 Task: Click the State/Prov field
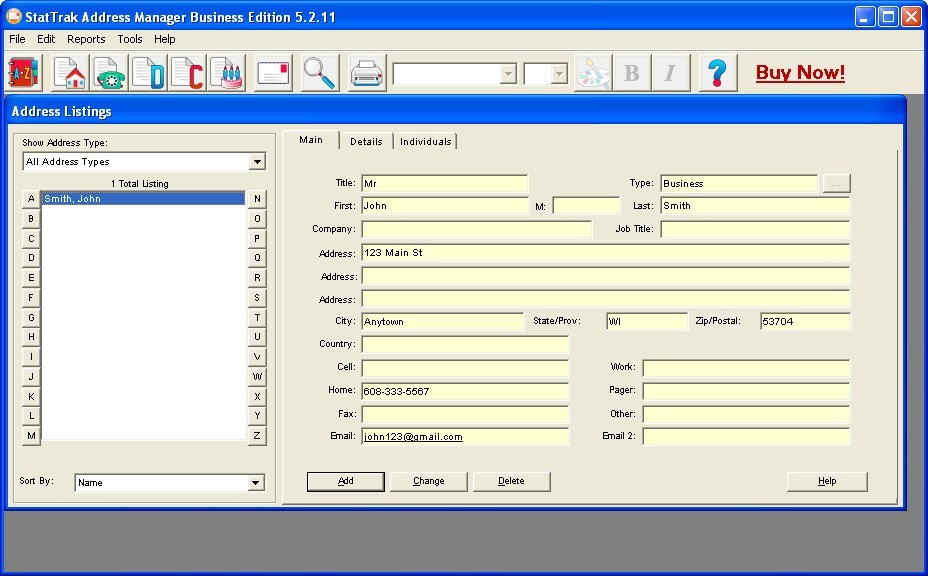(x=647, y=321)
